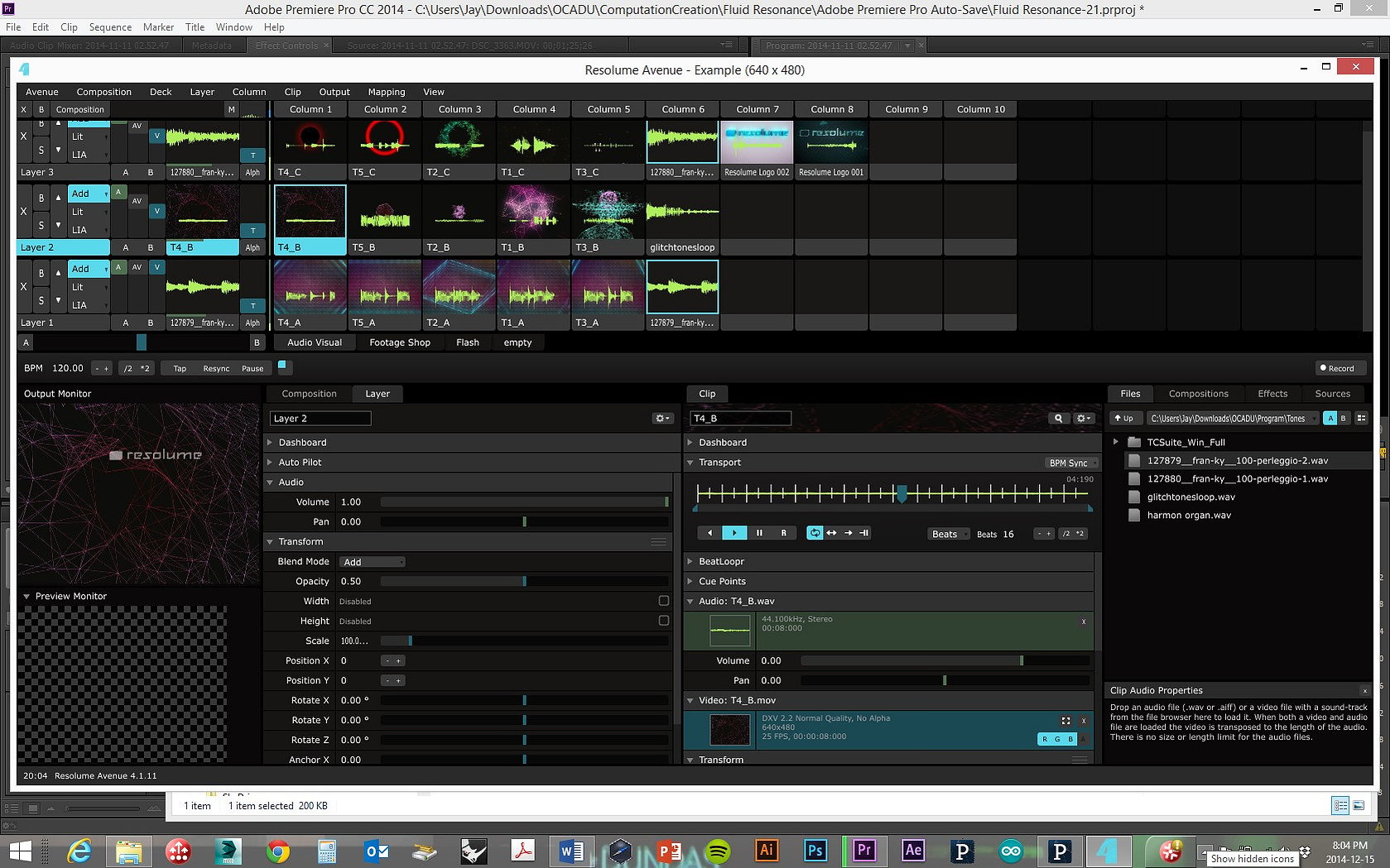Open the Beats unit dropdown

click(x=949, y=534)
